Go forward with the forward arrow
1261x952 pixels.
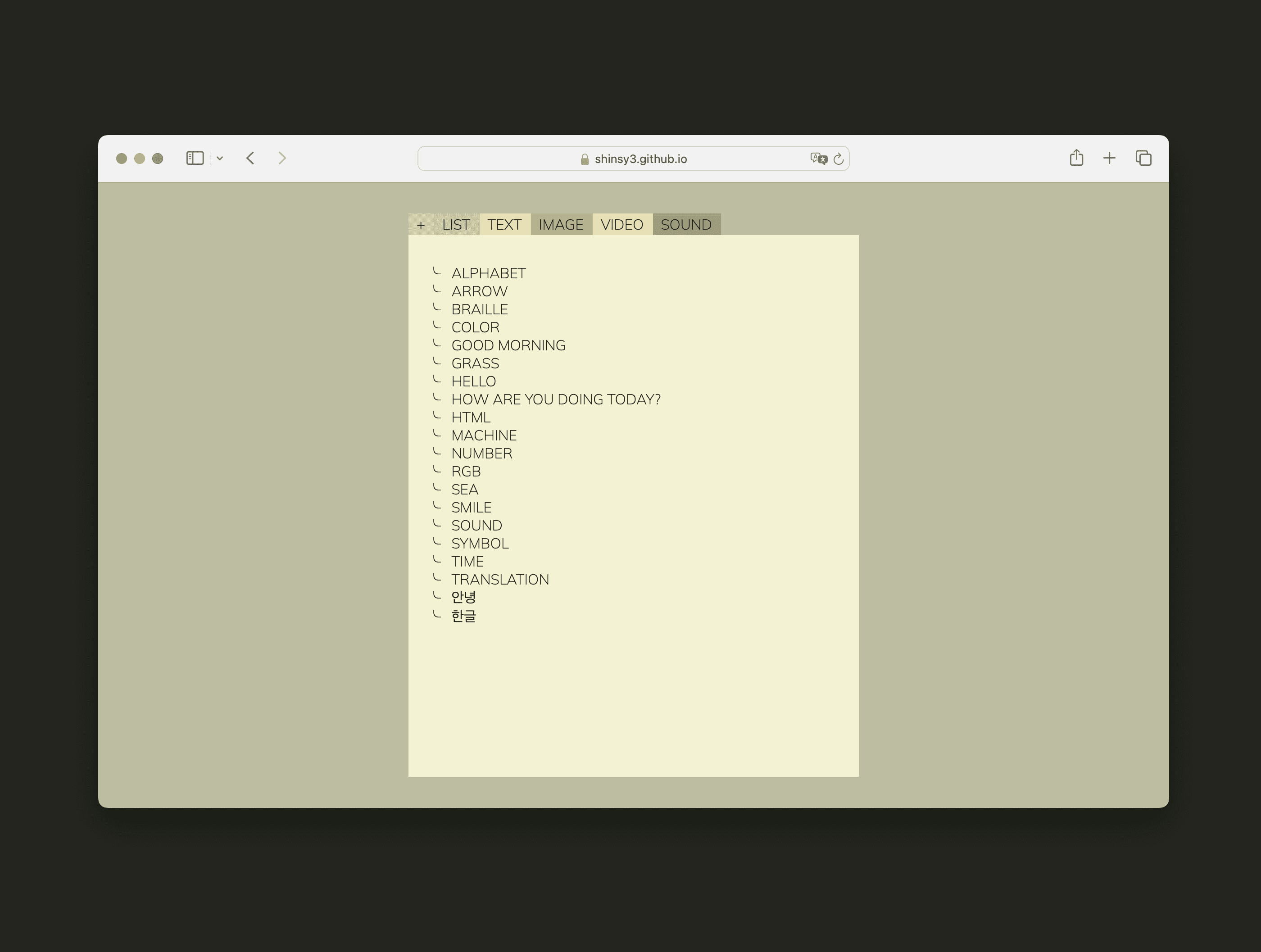281,158
